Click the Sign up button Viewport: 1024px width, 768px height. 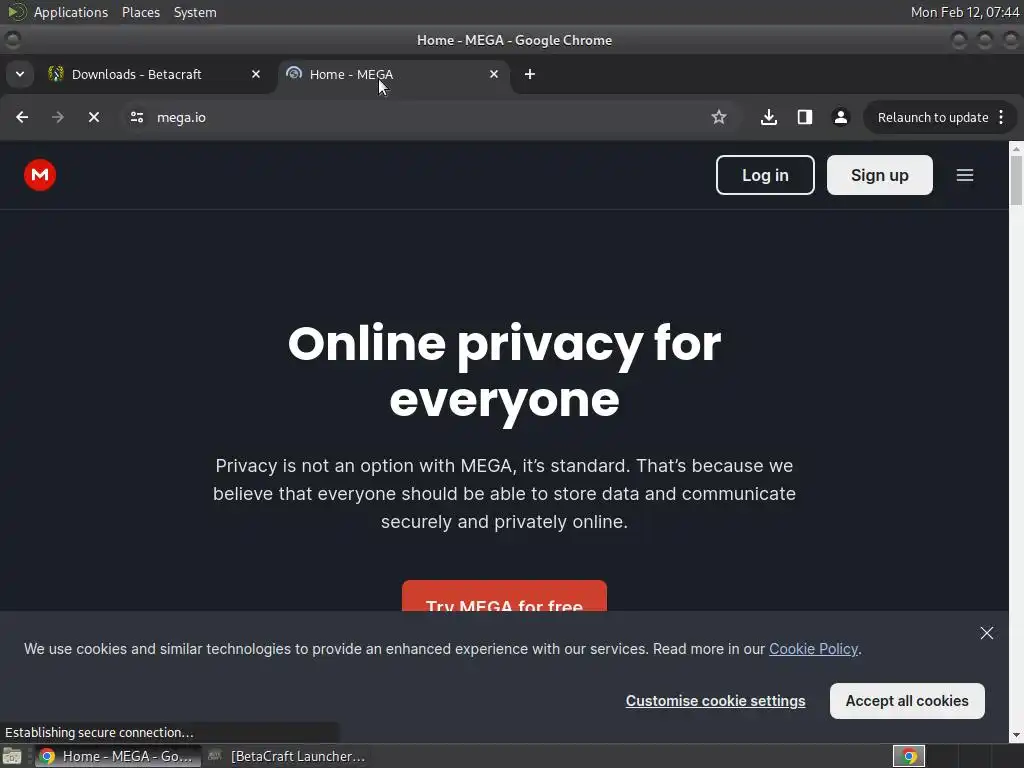click(x=879, y=175)
